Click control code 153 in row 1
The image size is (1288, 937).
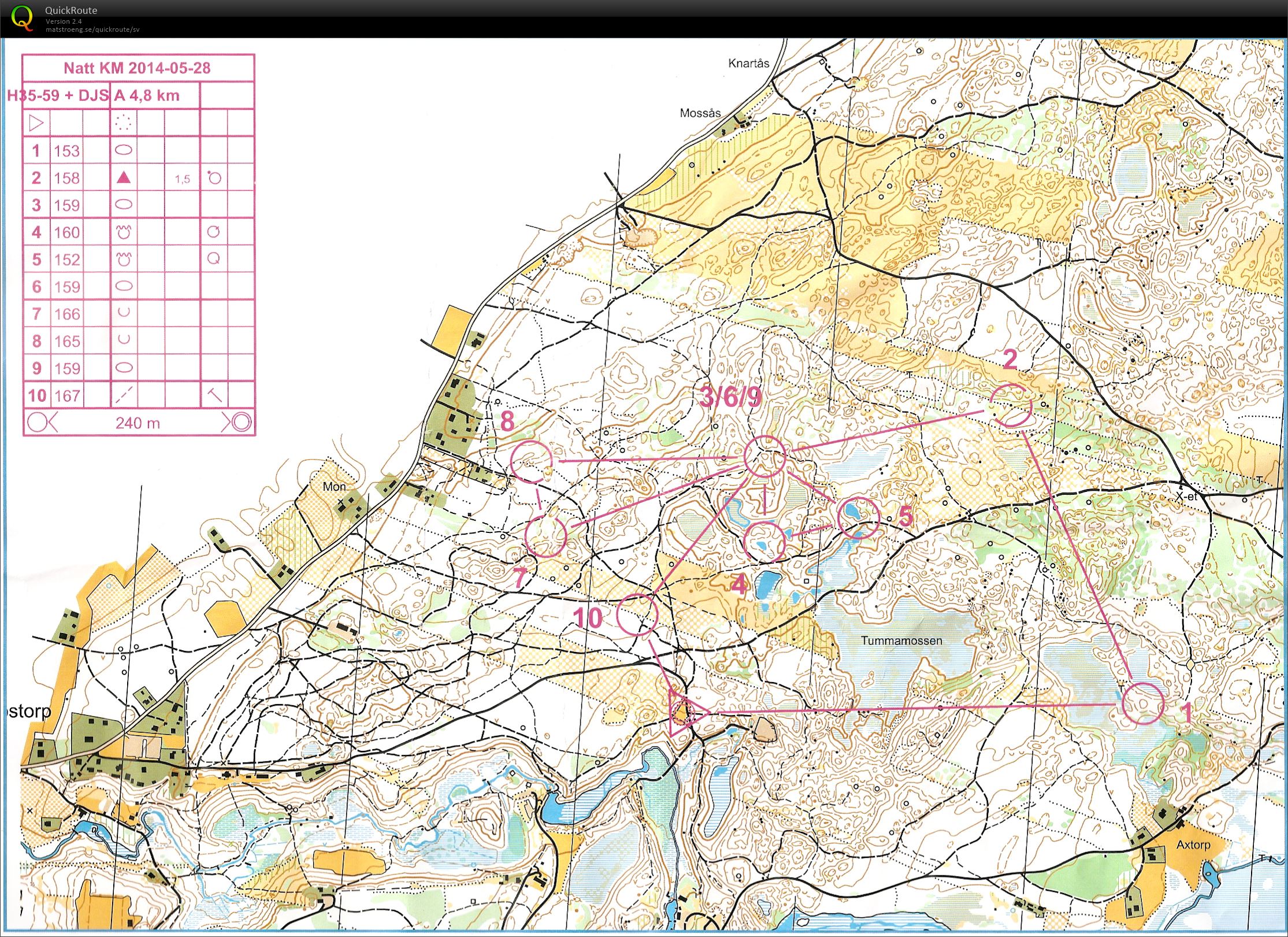pyautogui.click(x=67, y=151)
